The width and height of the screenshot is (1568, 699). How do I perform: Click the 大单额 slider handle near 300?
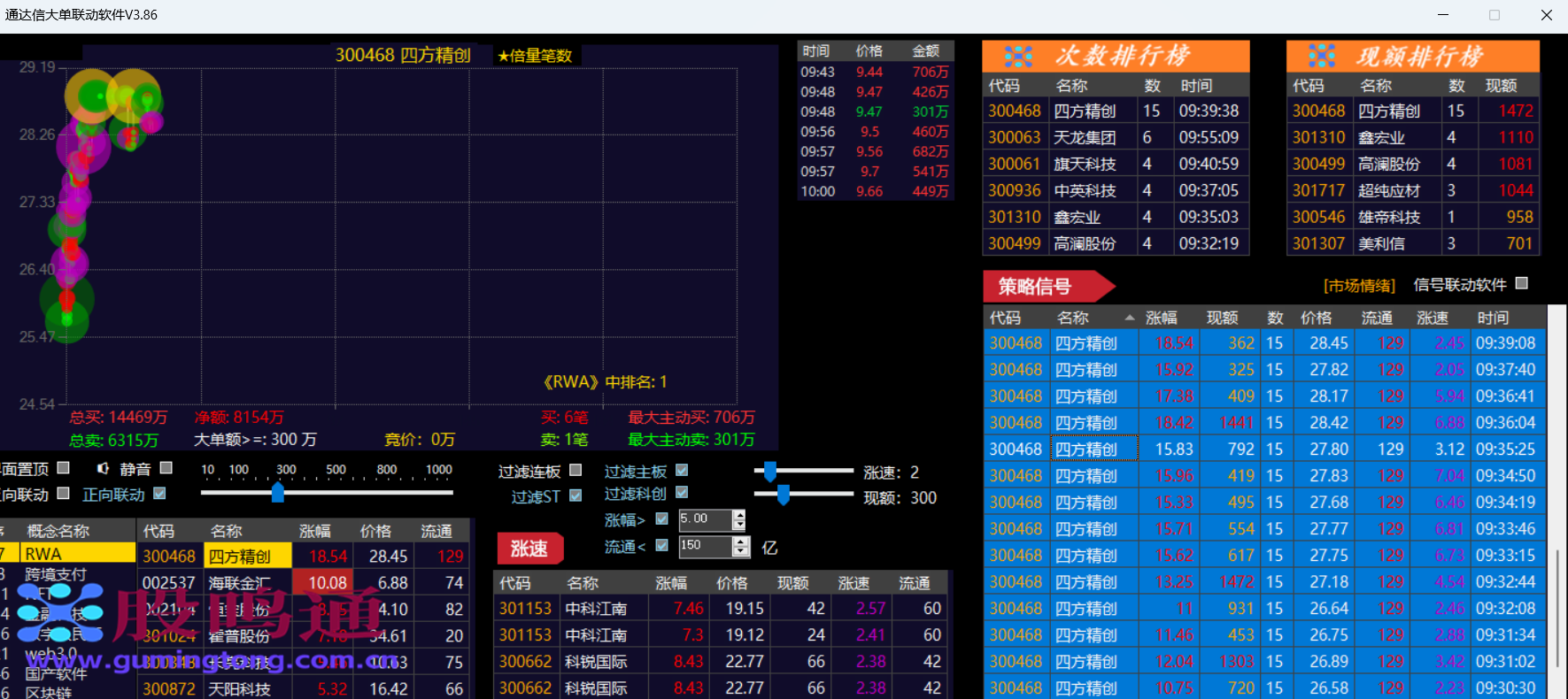pos(278,492)
